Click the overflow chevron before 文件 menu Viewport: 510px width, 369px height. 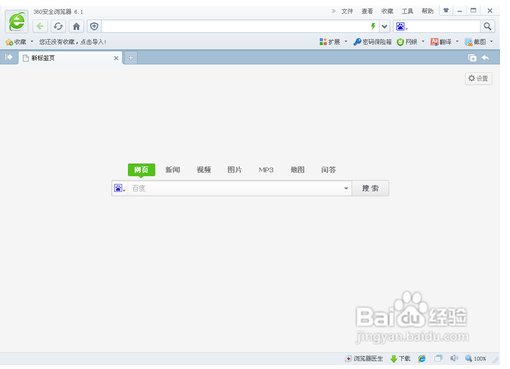(x=333, y=11)
